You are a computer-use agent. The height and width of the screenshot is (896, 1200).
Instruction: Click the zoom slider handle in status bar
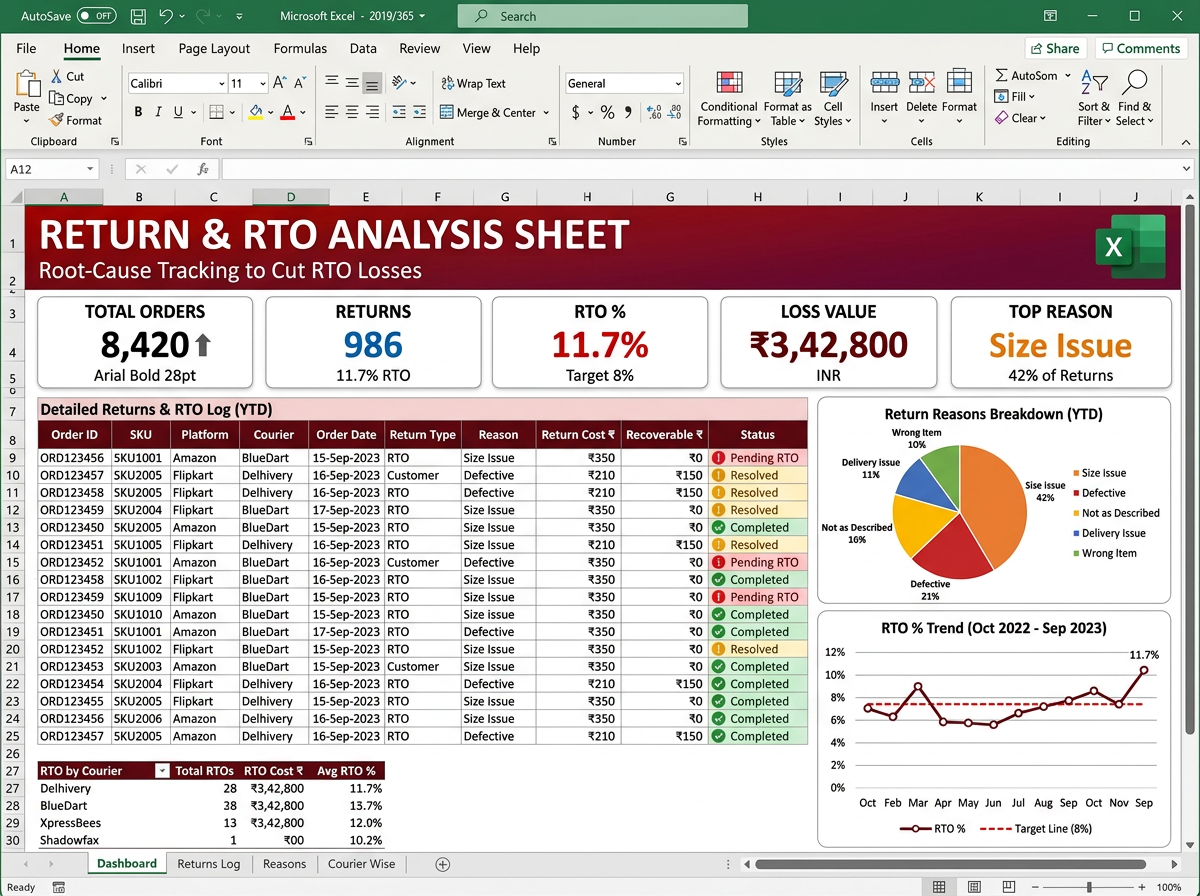coord(1089,887)
